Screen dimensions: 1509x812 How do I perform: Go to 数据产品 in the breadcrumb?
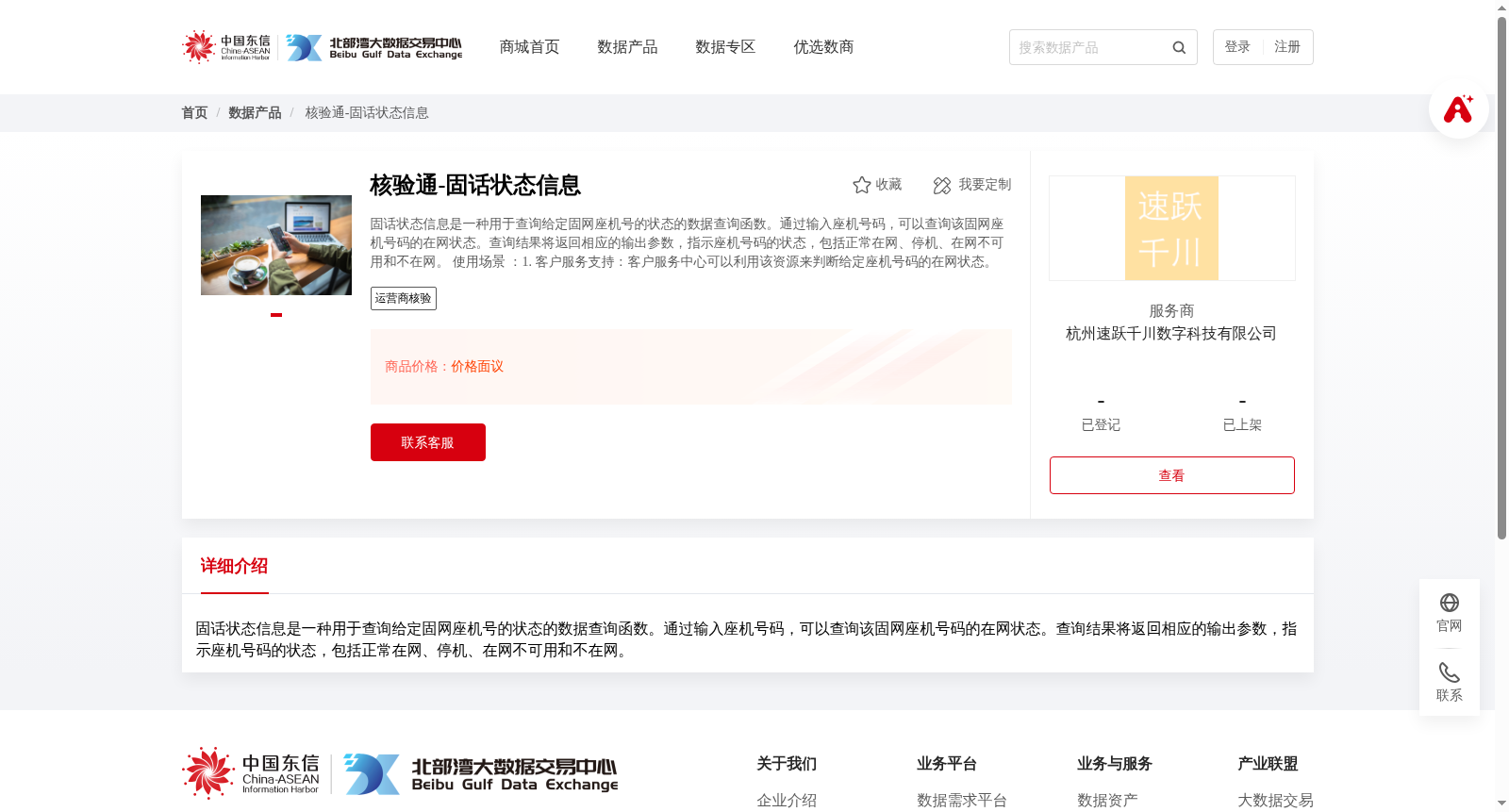tap(255, 113)
